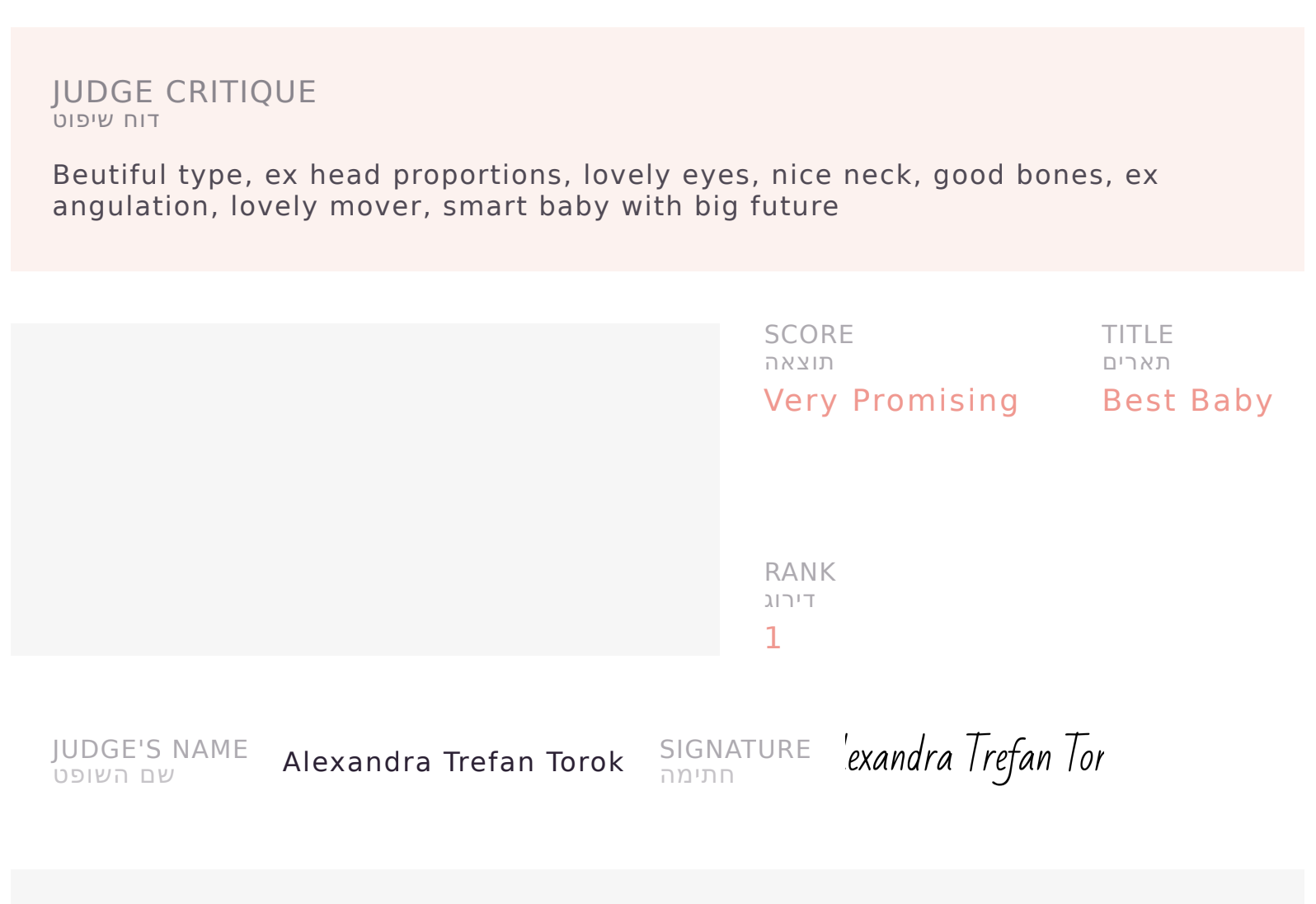Click the Hebrew label below JUDGE'S NAME
Viewport: 1316px width, 904px height.
114,775
